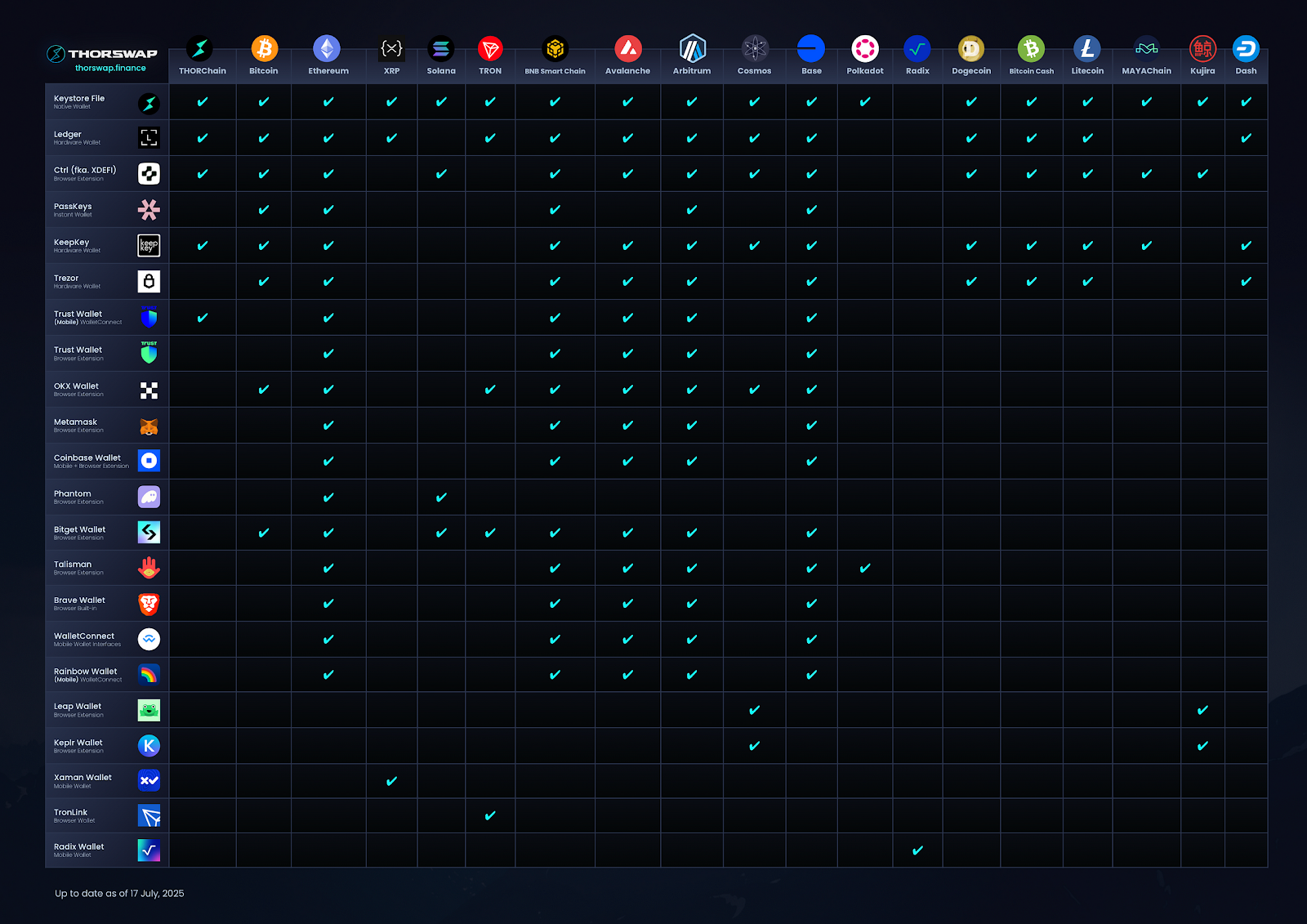
Task: Choose the Arbitrum chain icon
Action: (693, 49)
